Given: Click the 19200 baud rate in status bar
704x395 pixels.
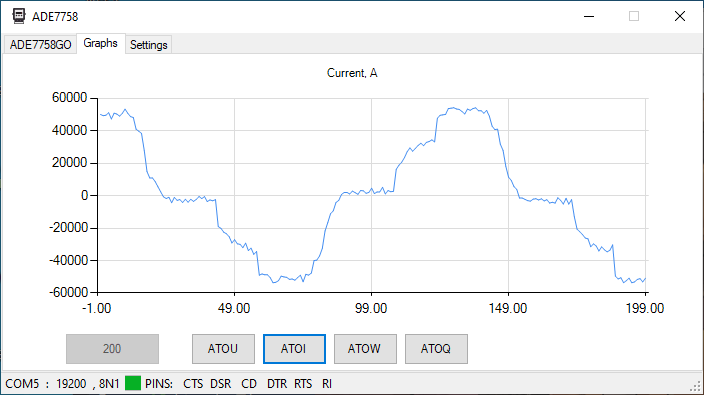Looking at the screenshot, I should tap(71, 384).
